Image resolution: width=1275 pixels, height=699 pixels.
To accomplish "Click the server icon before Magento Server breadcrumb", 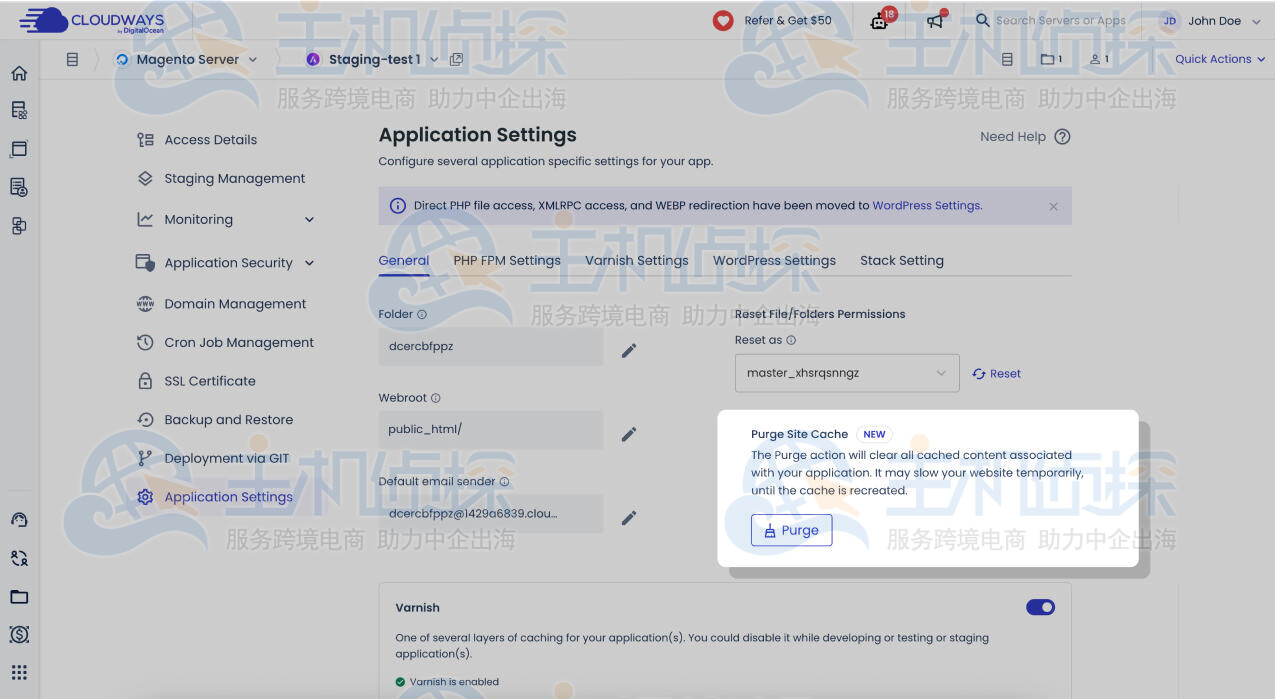I will point(122,60).
